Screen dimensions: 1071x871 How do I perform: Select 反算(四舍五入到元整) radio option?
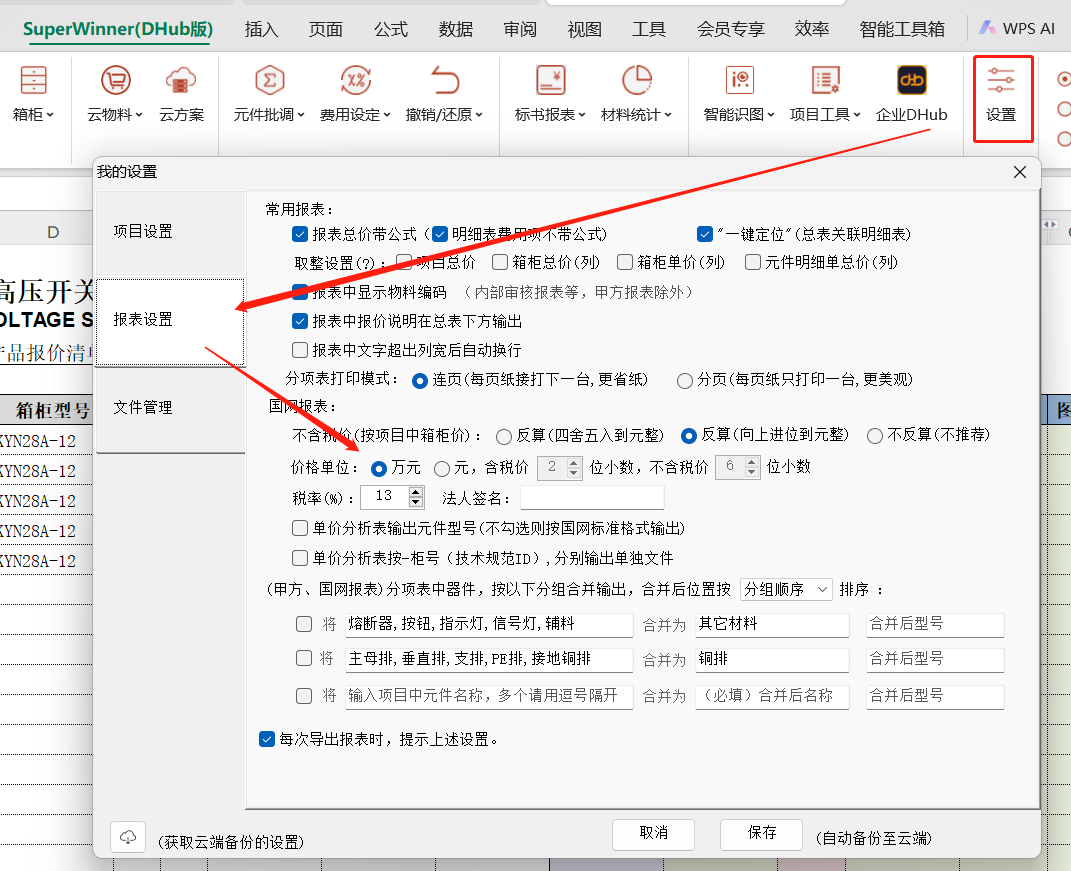(504, 436)
